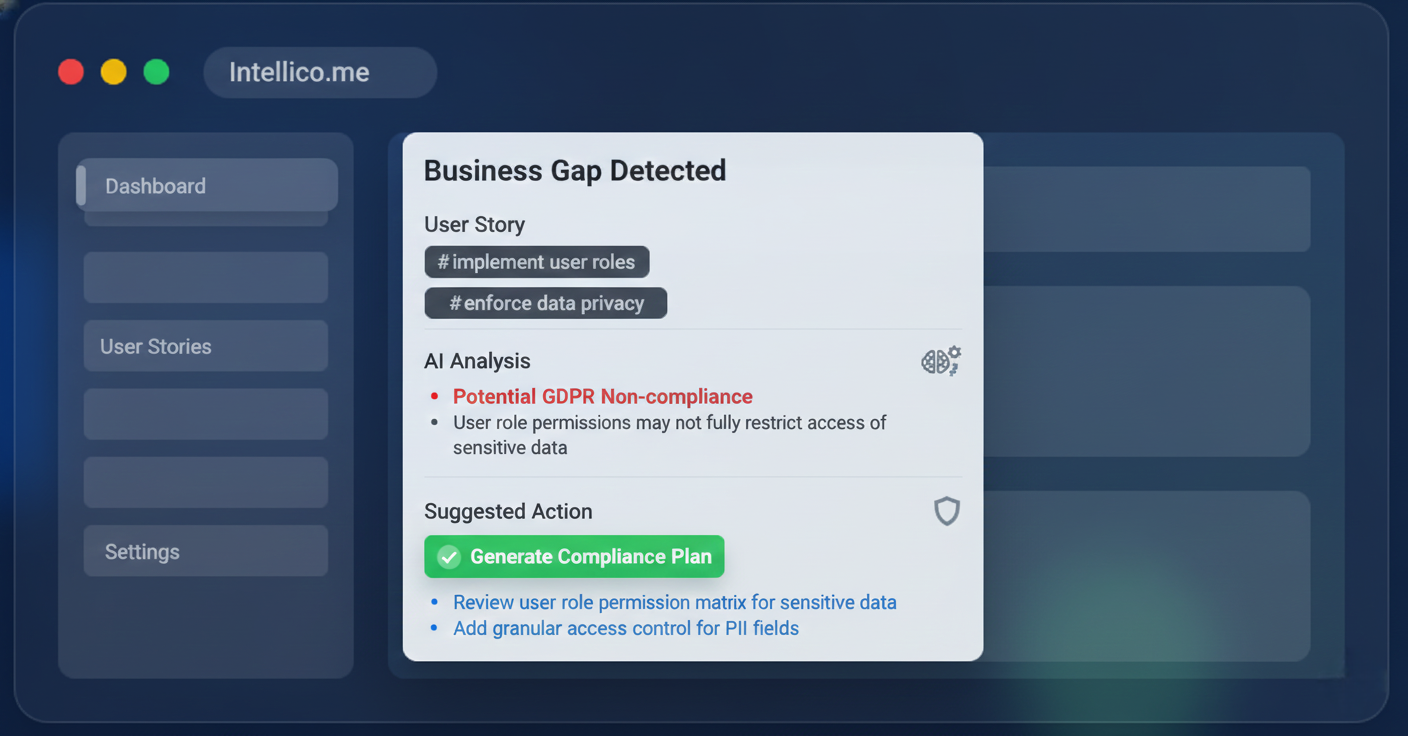Click the red window dot
Image resolution: width=1408 pixels, height=736 pixels.
[x=71, y=72]
